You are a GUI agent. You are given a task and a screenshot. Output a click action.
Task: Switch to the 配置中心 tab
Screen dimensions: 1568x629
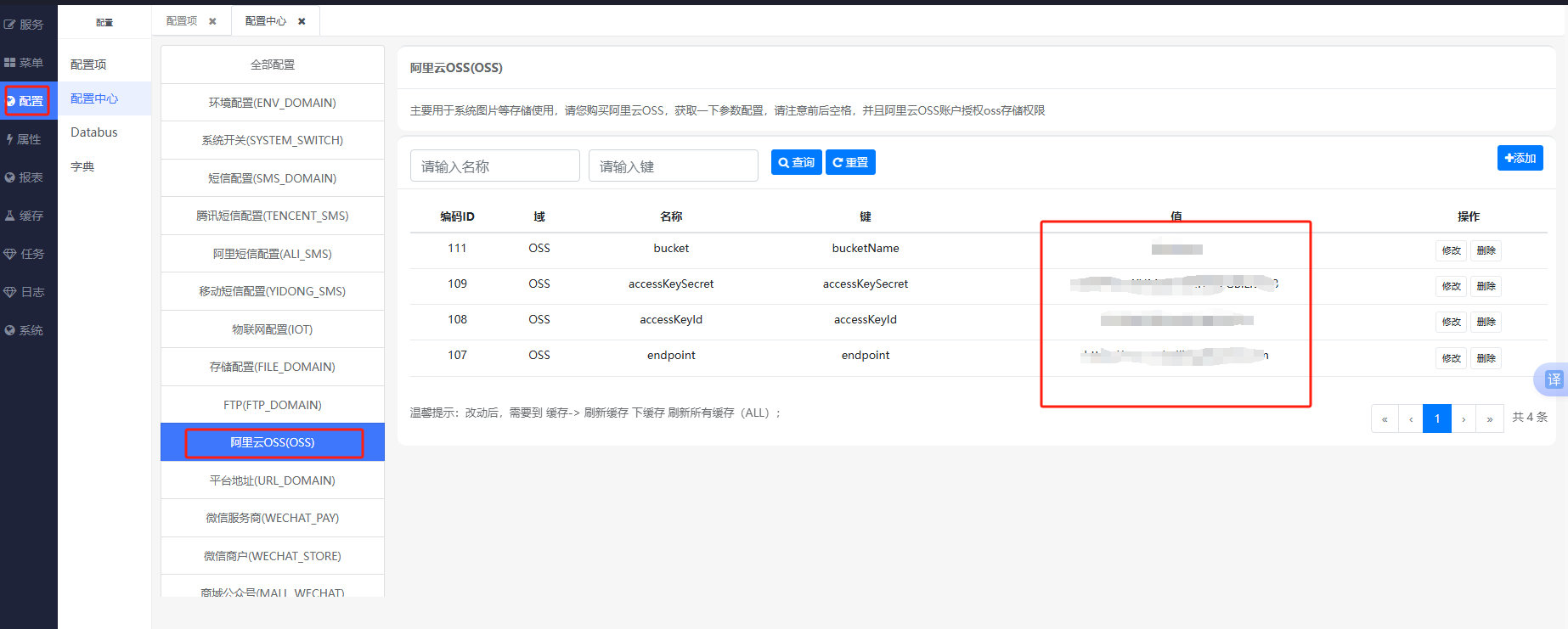point(266,21)
